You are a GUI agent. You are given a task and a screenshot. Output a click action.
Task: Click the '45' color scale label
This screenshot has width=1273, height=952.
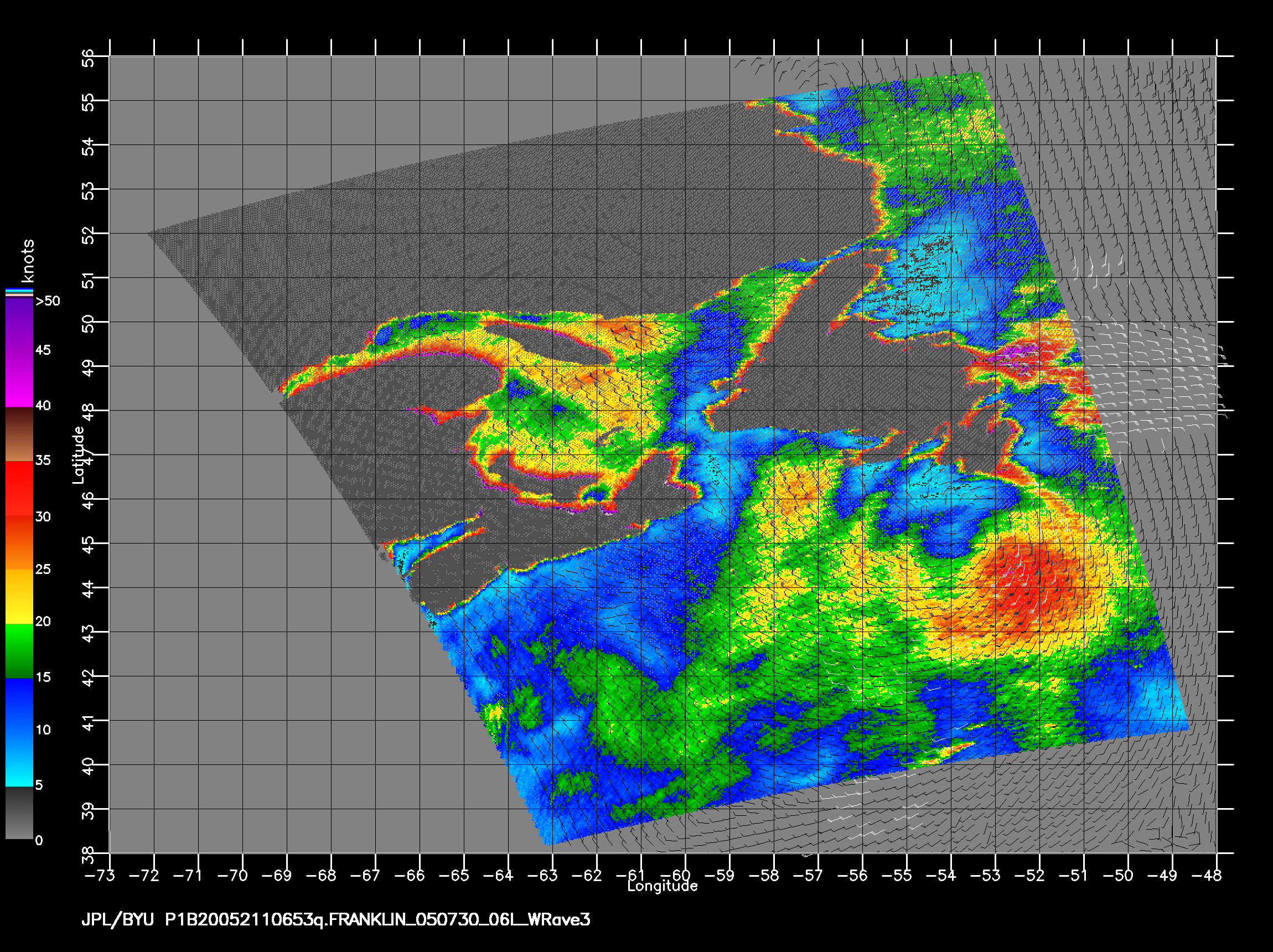[43, 350]
